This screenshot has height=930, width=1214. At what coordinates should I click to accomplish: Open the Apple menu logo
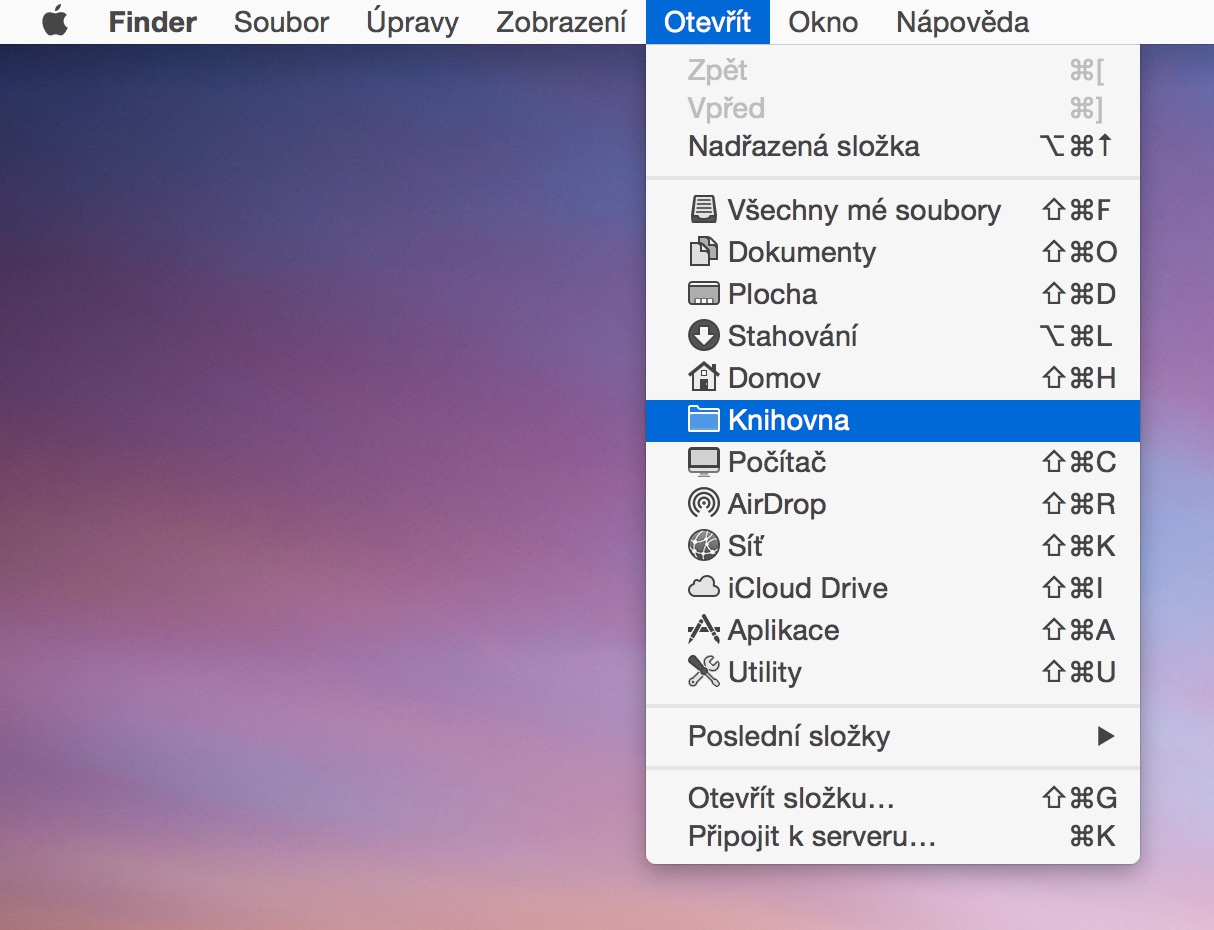55,22
